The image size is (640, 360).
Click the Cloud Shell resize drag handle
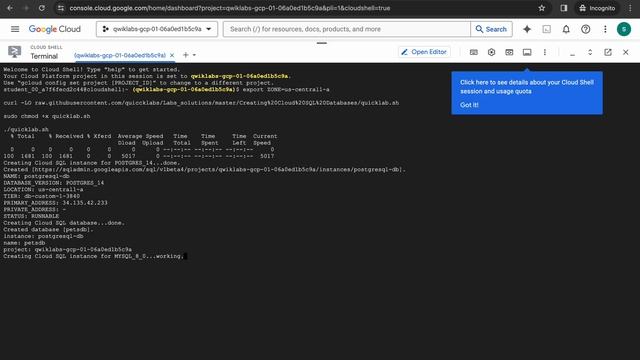pos(322,43)
